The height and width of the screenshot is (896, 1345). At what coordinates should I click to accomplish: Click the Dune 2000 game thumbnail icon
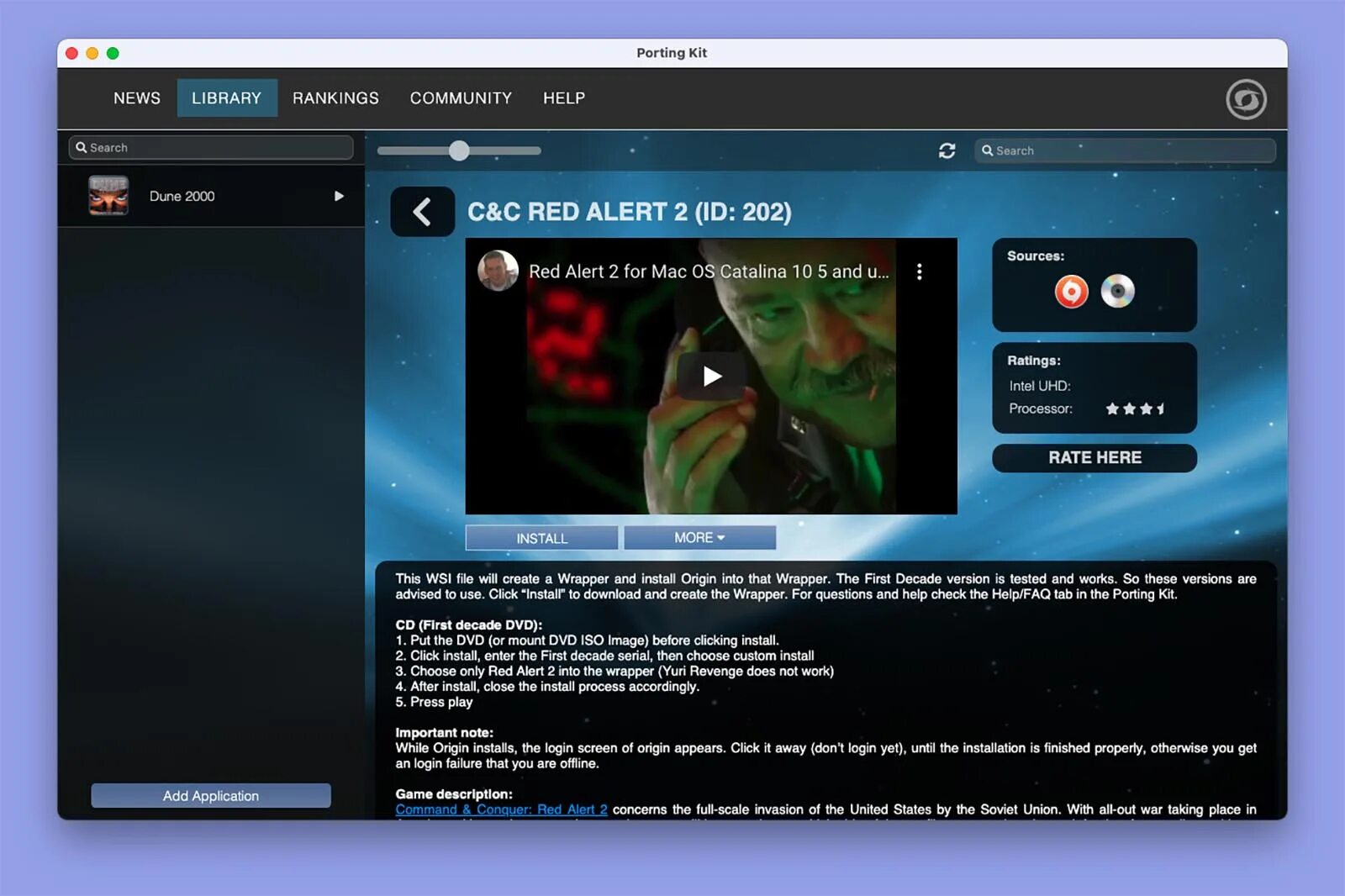coord(108,196)
